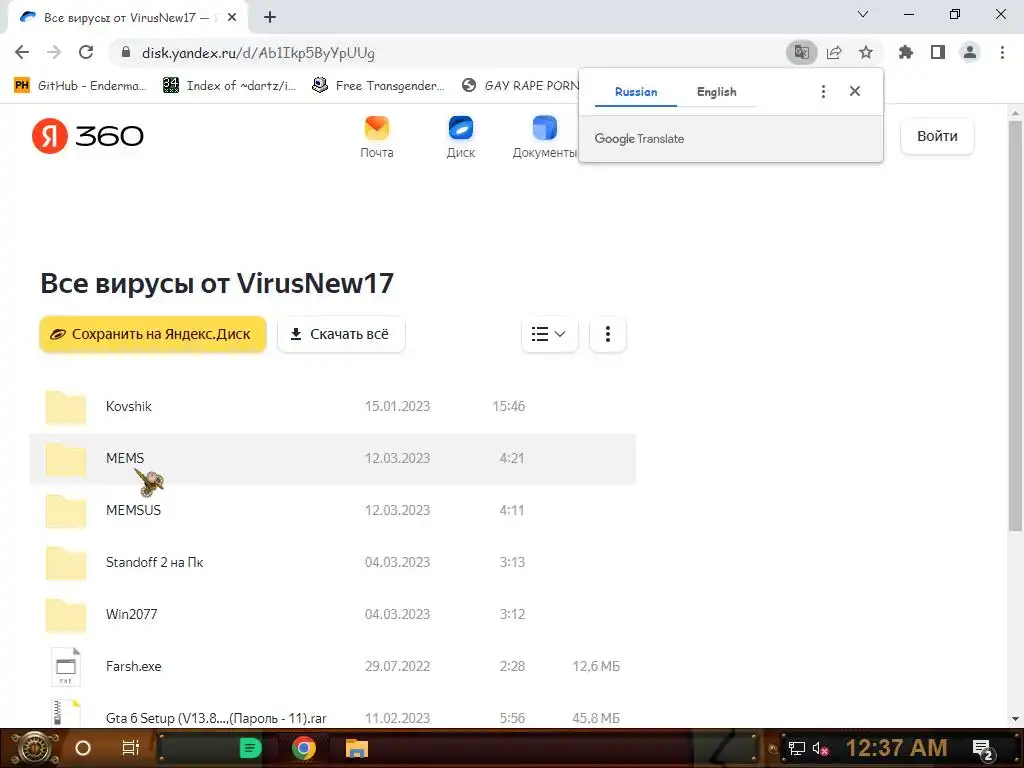The width and height of the screenshot is (1024, 768).
Task: Open the GitHub - Enderma bookmark
Action: [80, 86]
